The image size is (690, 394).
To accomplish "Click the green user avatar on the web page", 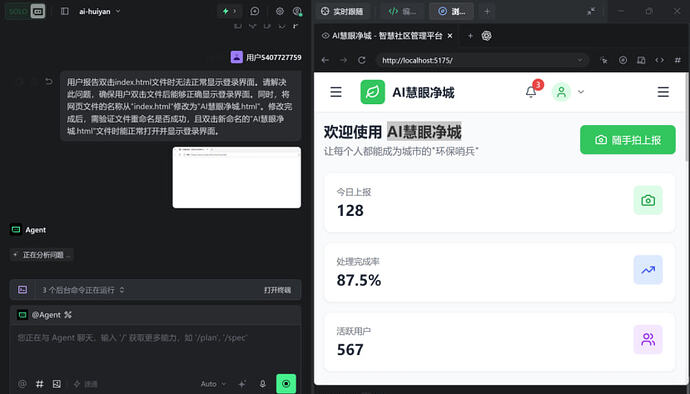I will [562, 92].
